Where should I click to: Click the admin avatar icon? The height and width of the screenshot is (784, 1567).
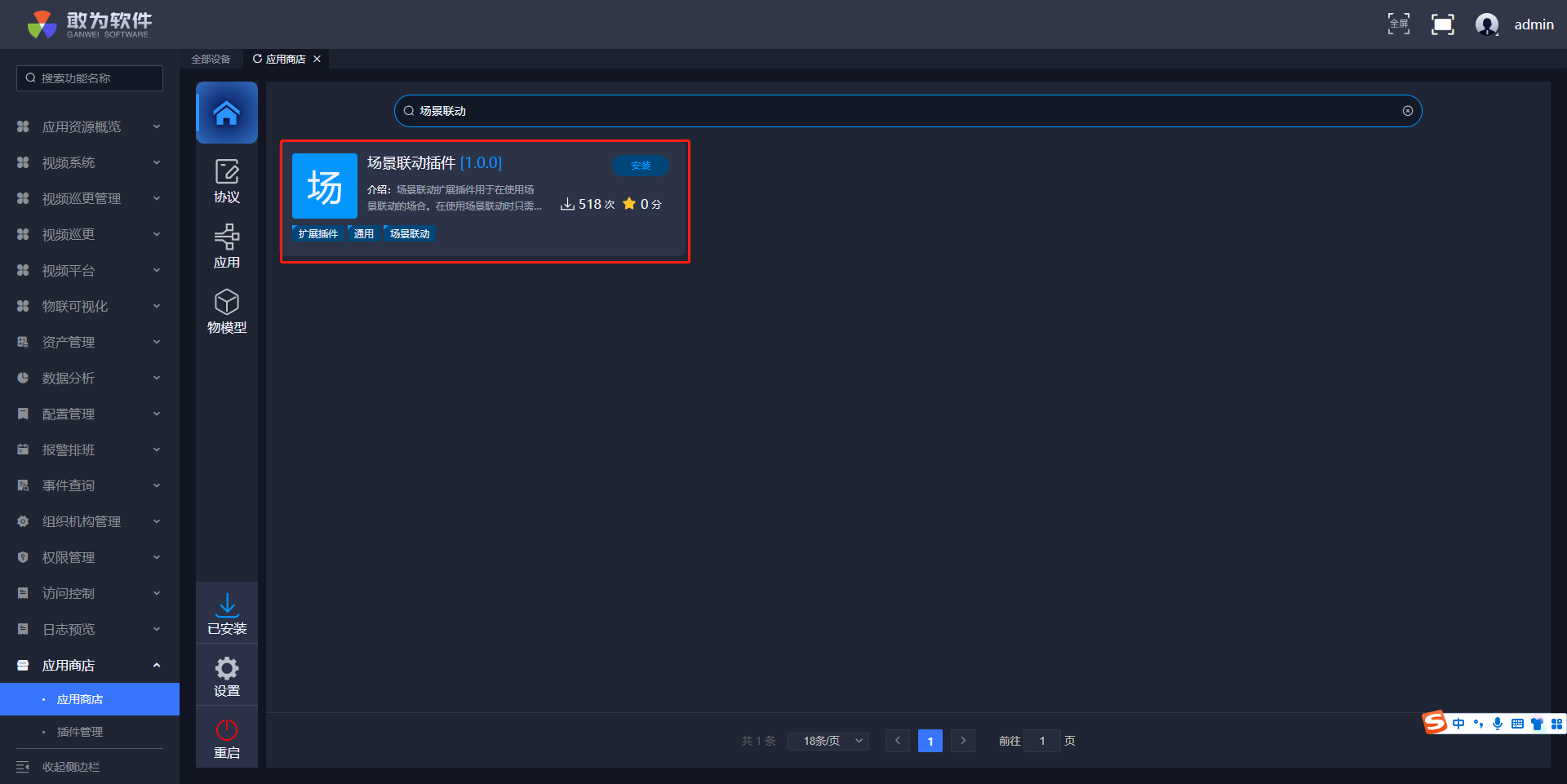click(1487, 24)
